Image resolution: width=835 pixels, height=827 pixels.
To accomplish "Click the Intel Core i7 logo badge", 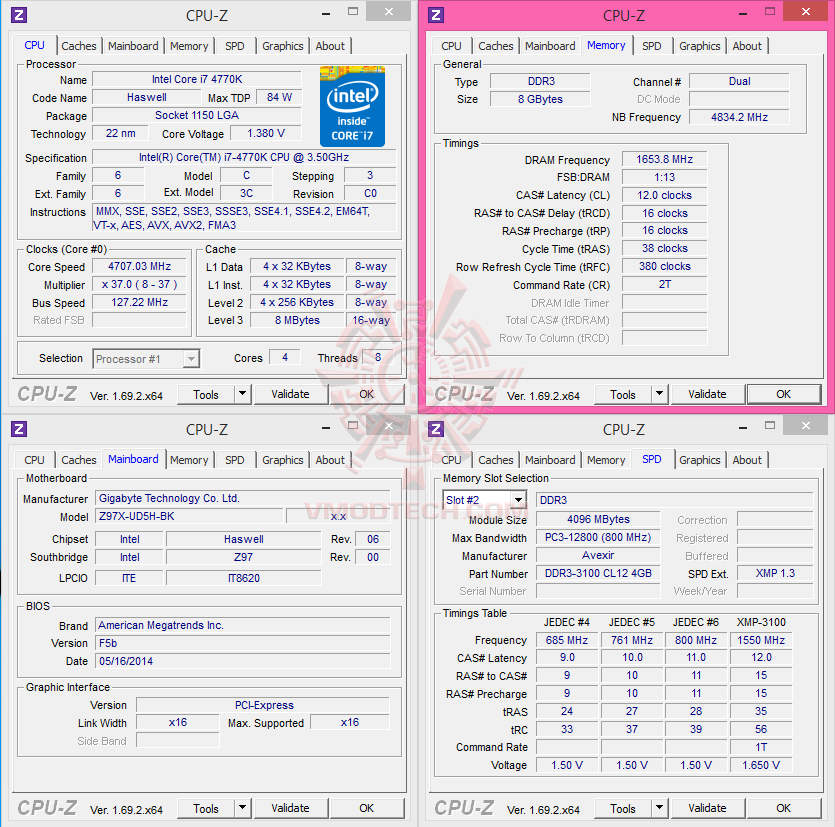I will point(352,106).
